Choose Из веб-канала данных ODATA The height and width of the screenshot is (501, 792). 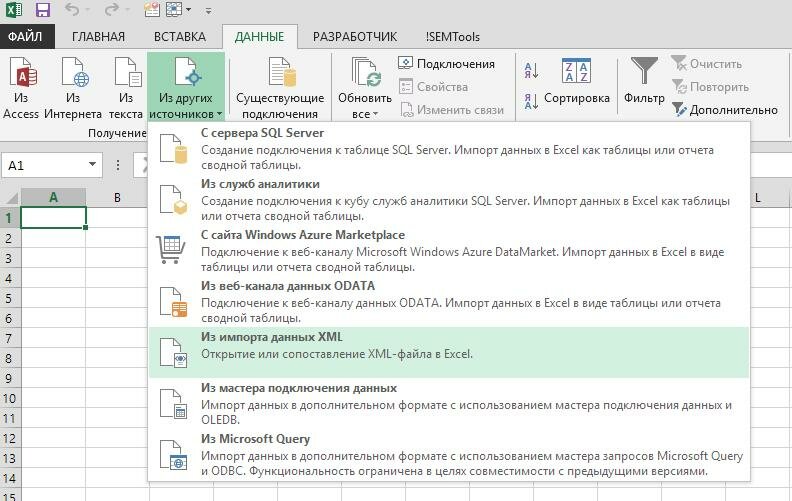449,302
